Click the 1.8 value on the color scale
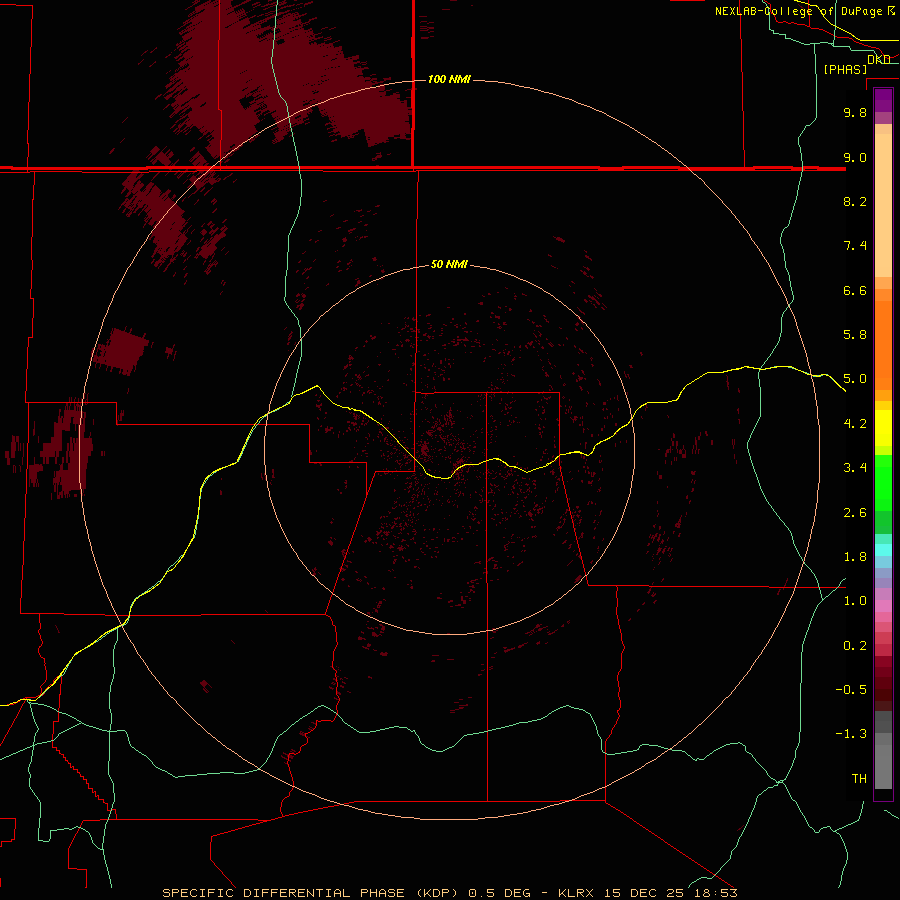 (855, 557)
